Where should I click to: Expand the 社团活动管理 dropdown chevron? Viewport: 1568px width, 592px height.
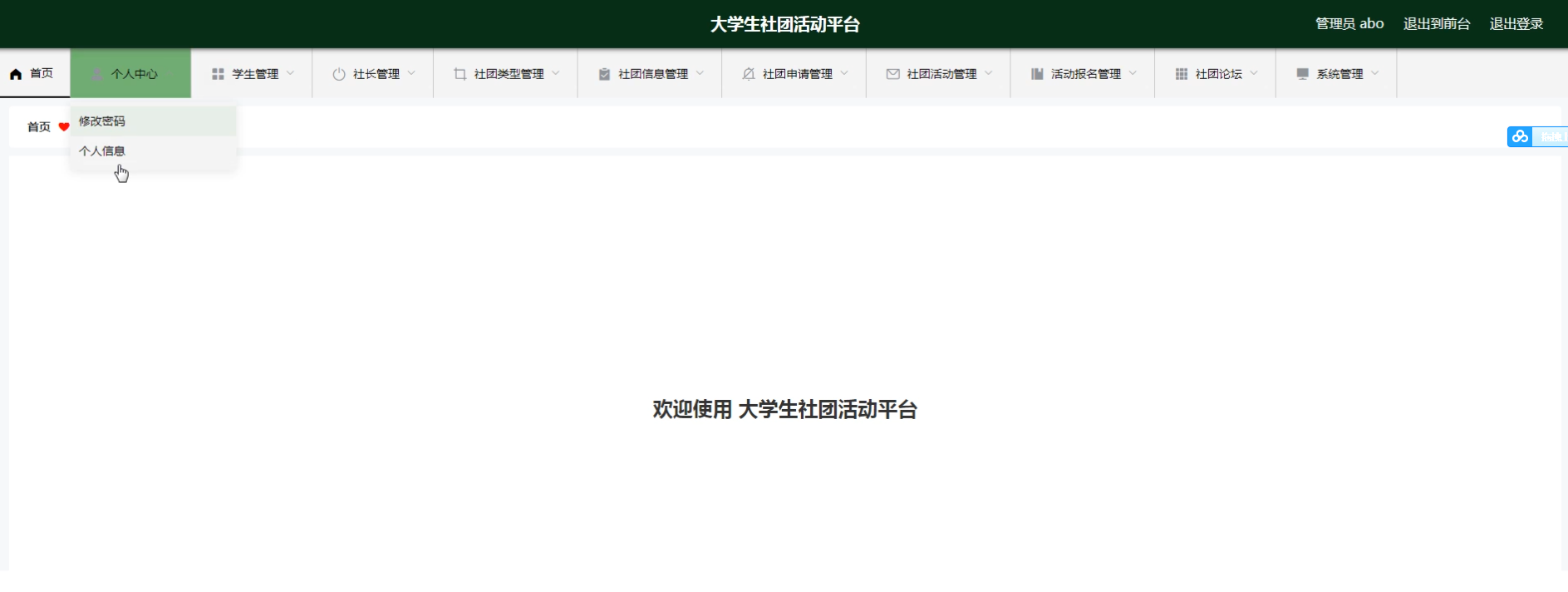click(989, 73)
